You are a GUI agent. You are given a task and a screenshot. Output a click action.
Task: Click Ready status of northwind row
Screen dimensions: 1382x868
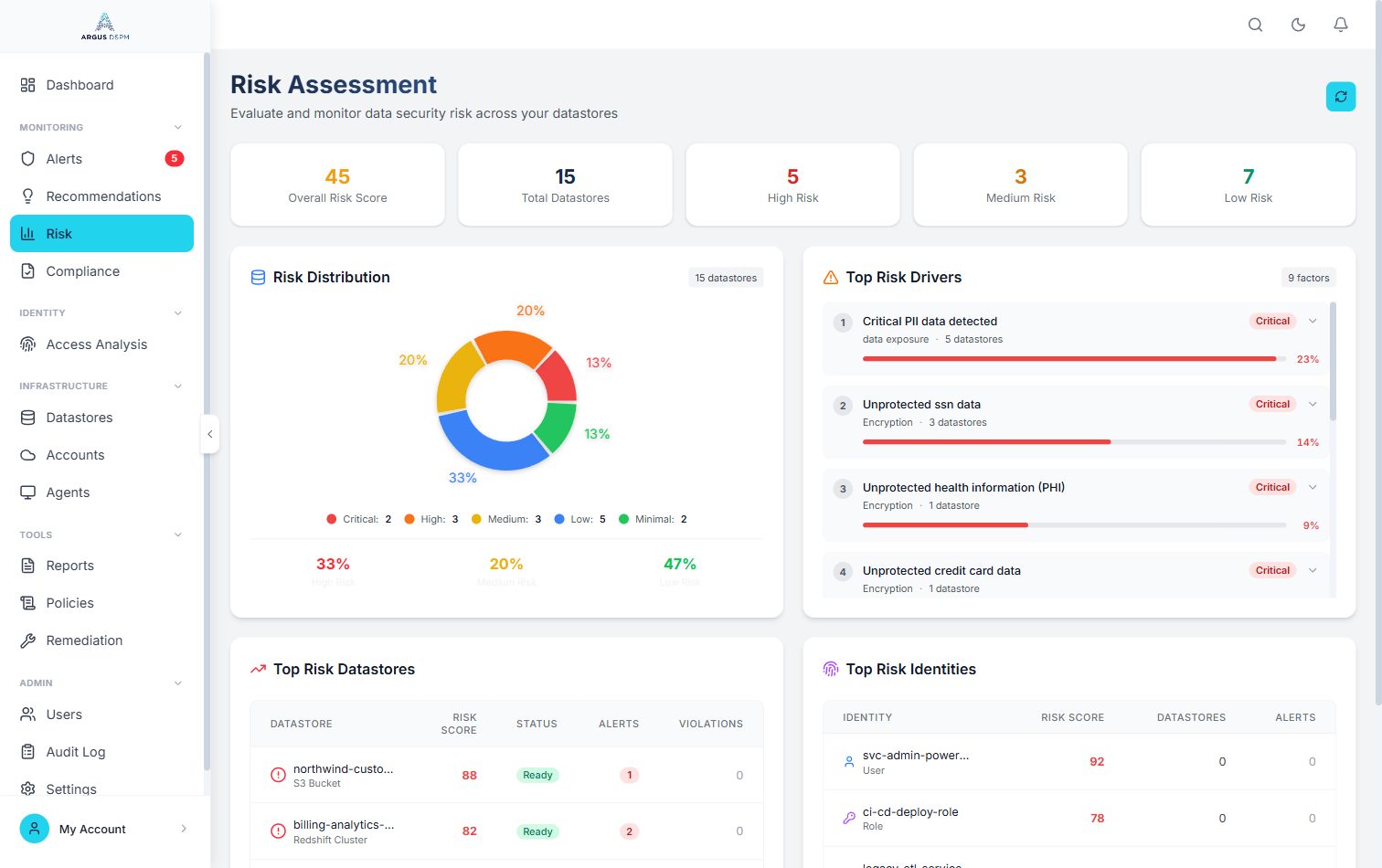click(537, 775)
